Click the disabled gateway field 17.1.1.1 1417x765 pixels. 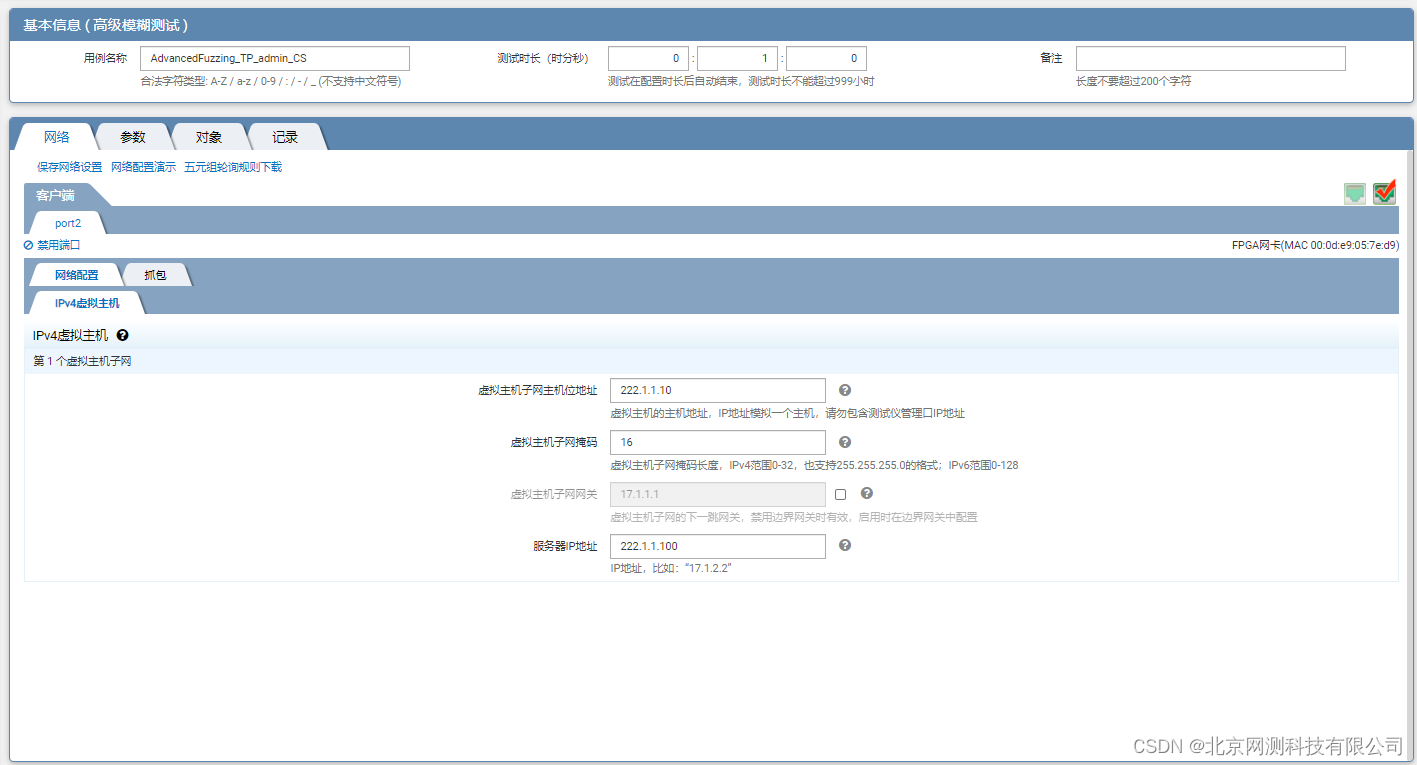coord(718,494)
